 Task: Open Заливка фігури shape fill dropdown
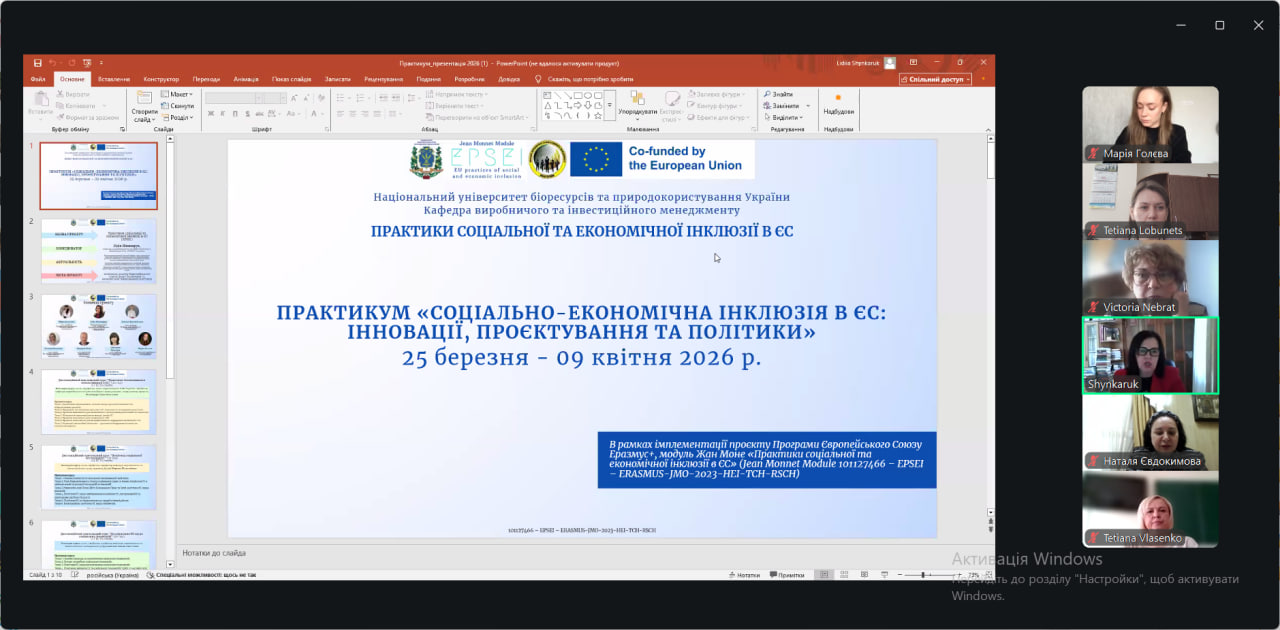(717, 94)
